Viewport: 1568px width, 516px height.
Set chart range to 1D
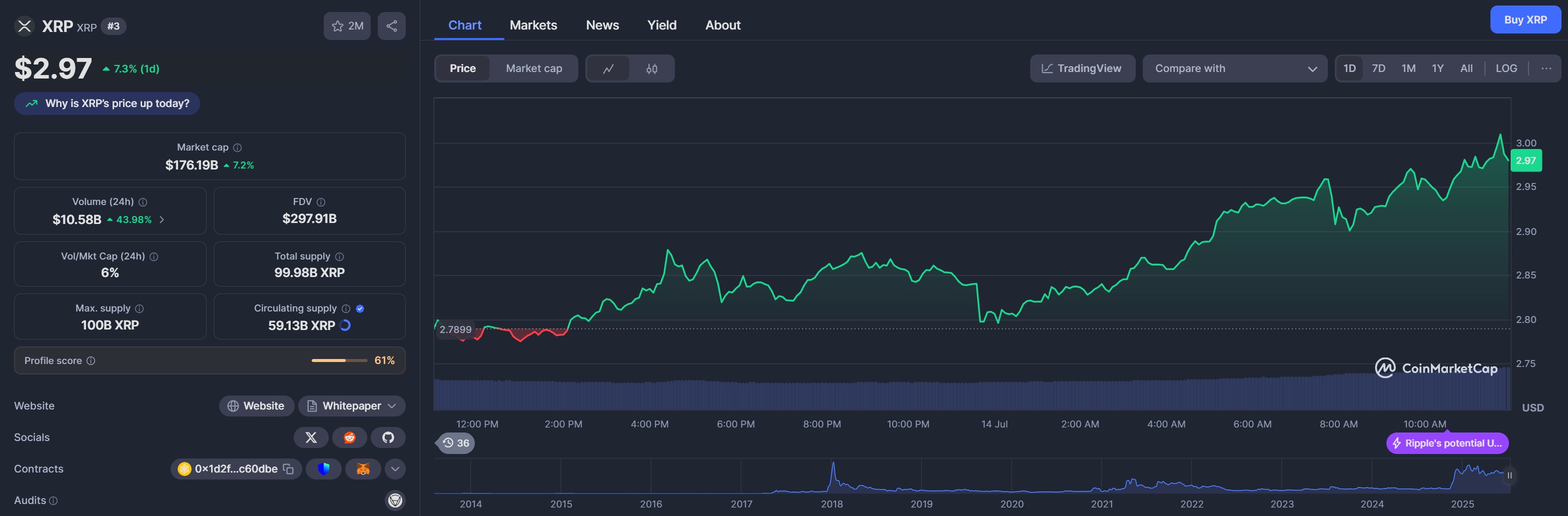click(x=1349, y=68)
